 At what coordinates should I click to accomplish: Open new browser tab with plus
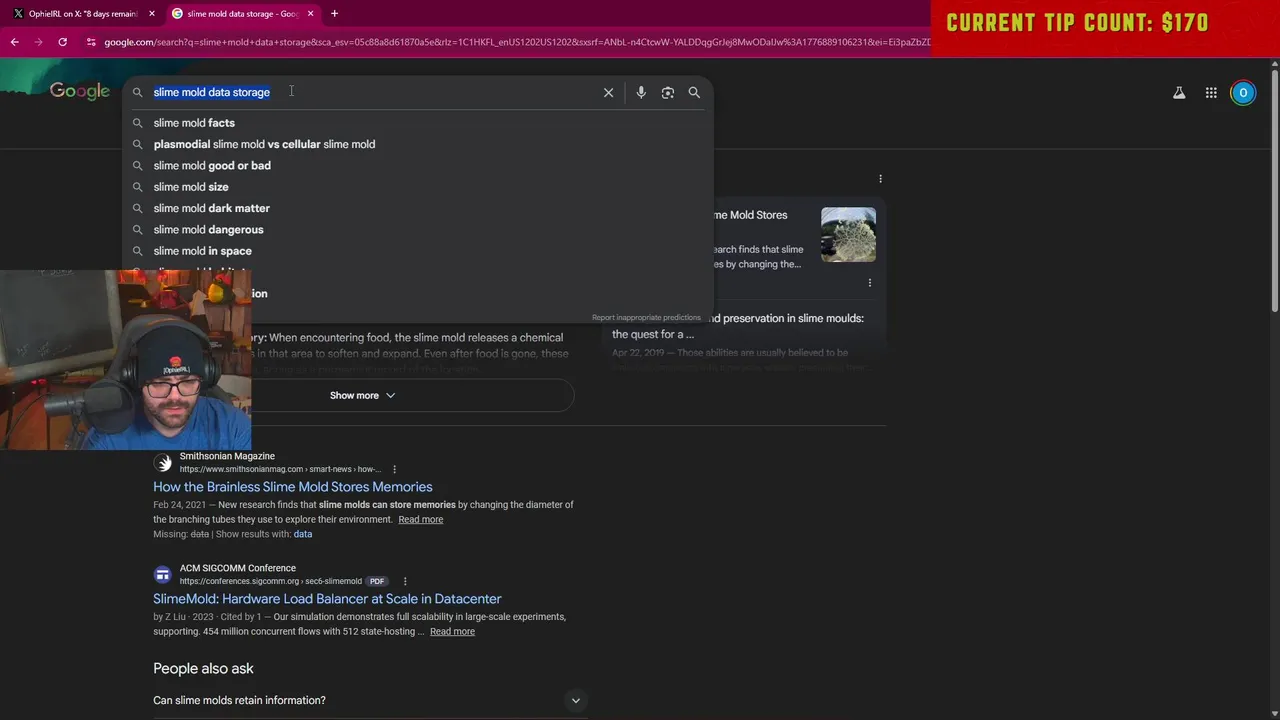pos(334,14)
